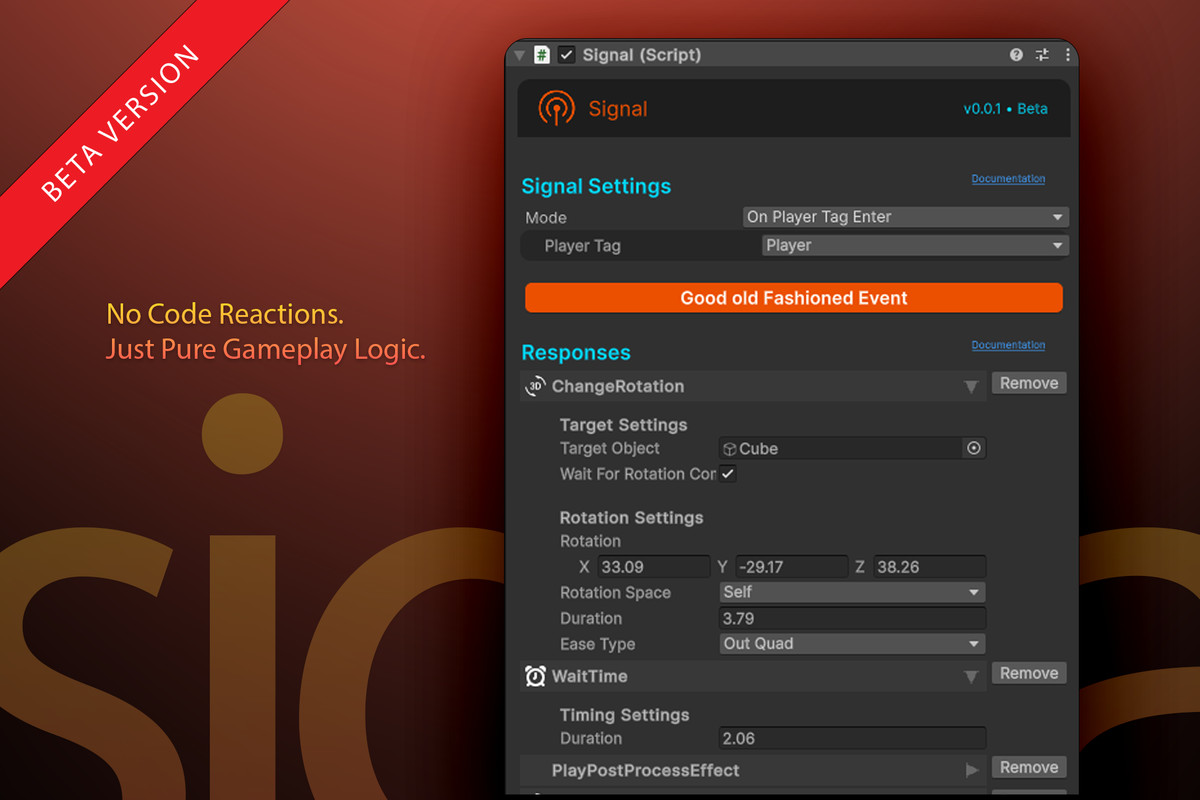Click the Ease Type property label
Viewport: 1200px width, 800px height.
[x=597, y=644]
